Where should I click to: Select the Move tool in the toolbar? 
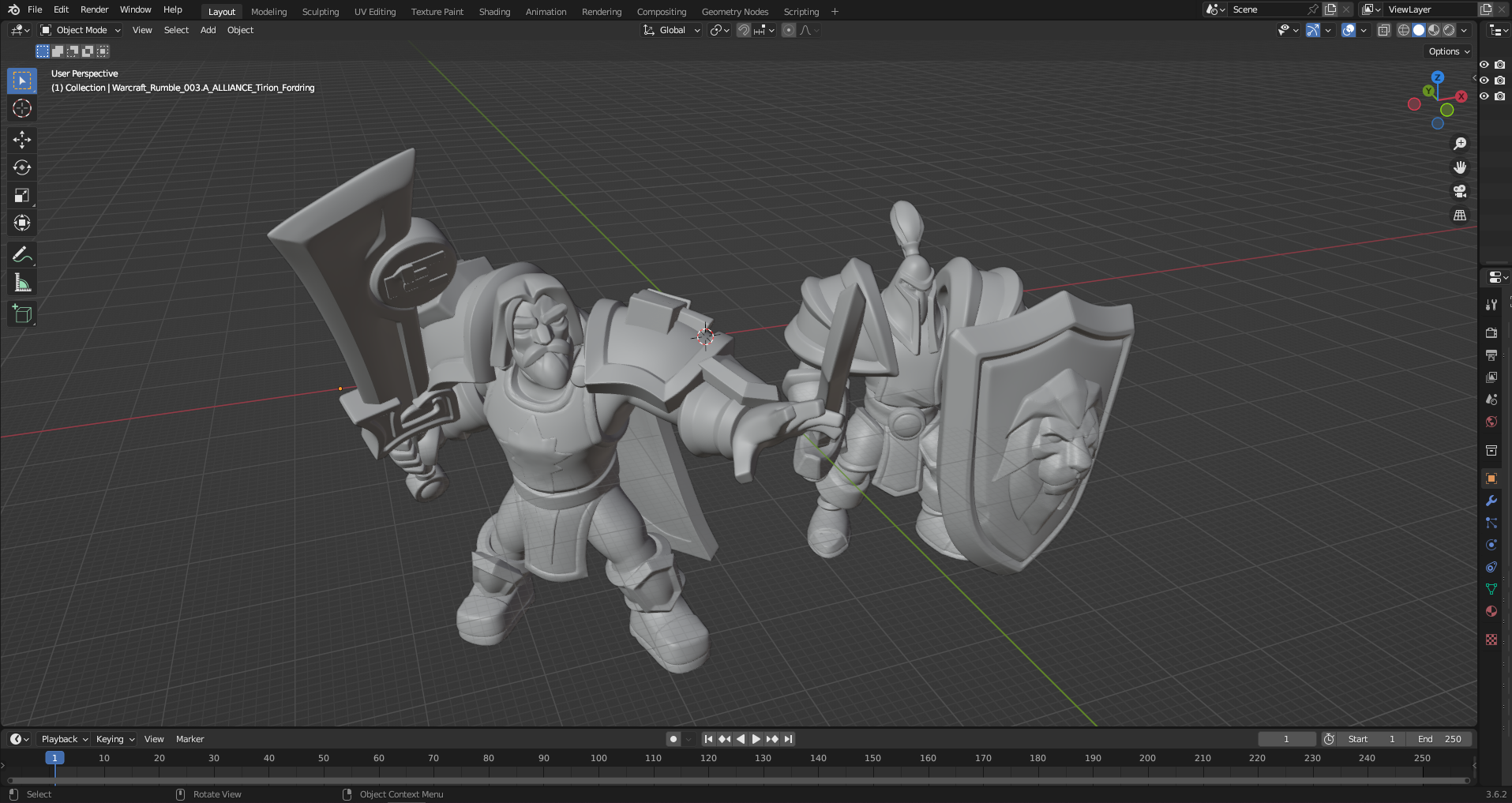[22, 140]
